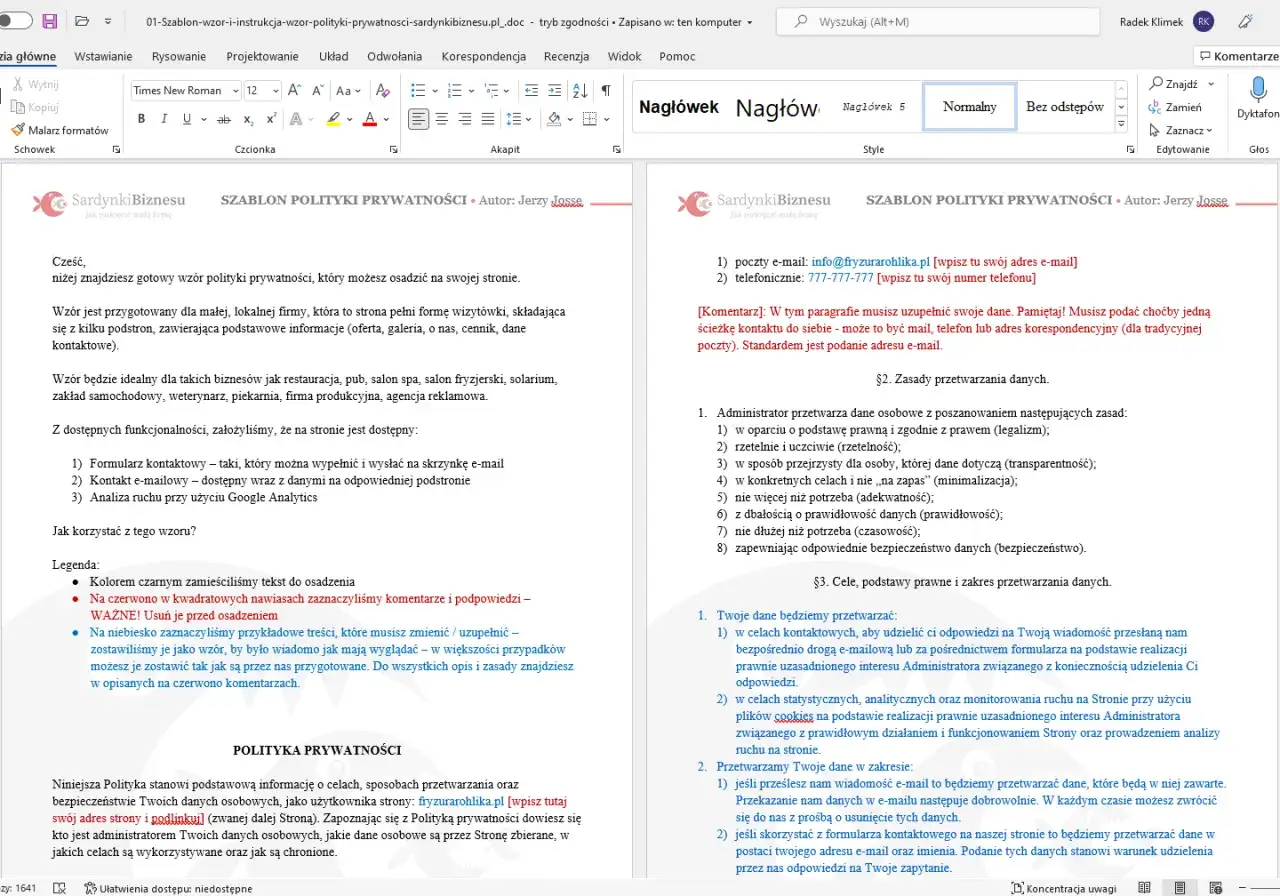Click the increase indent icon
This screenshot has width=1280, height=896.
click(x=554, y=90)
